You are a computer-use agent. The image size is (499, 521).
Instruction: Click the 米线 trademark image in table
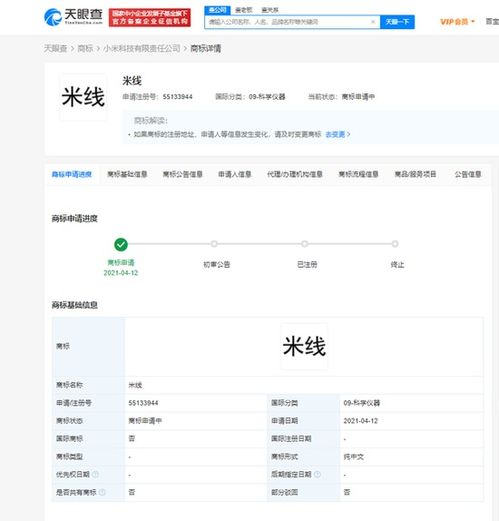point(304,346)
